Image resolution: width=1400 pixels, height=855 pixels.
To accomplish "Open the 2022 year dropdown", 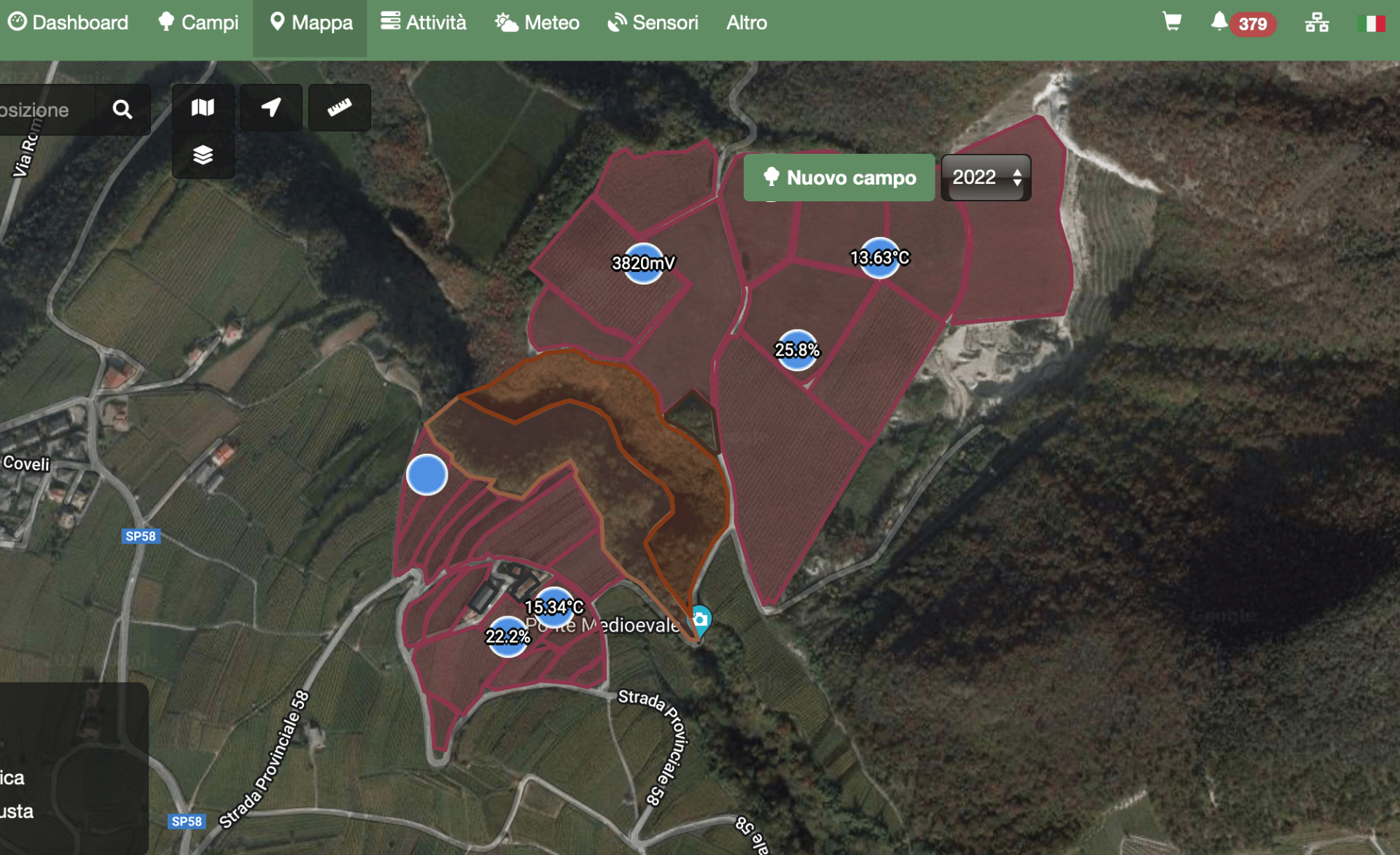I will click(986, 177).
